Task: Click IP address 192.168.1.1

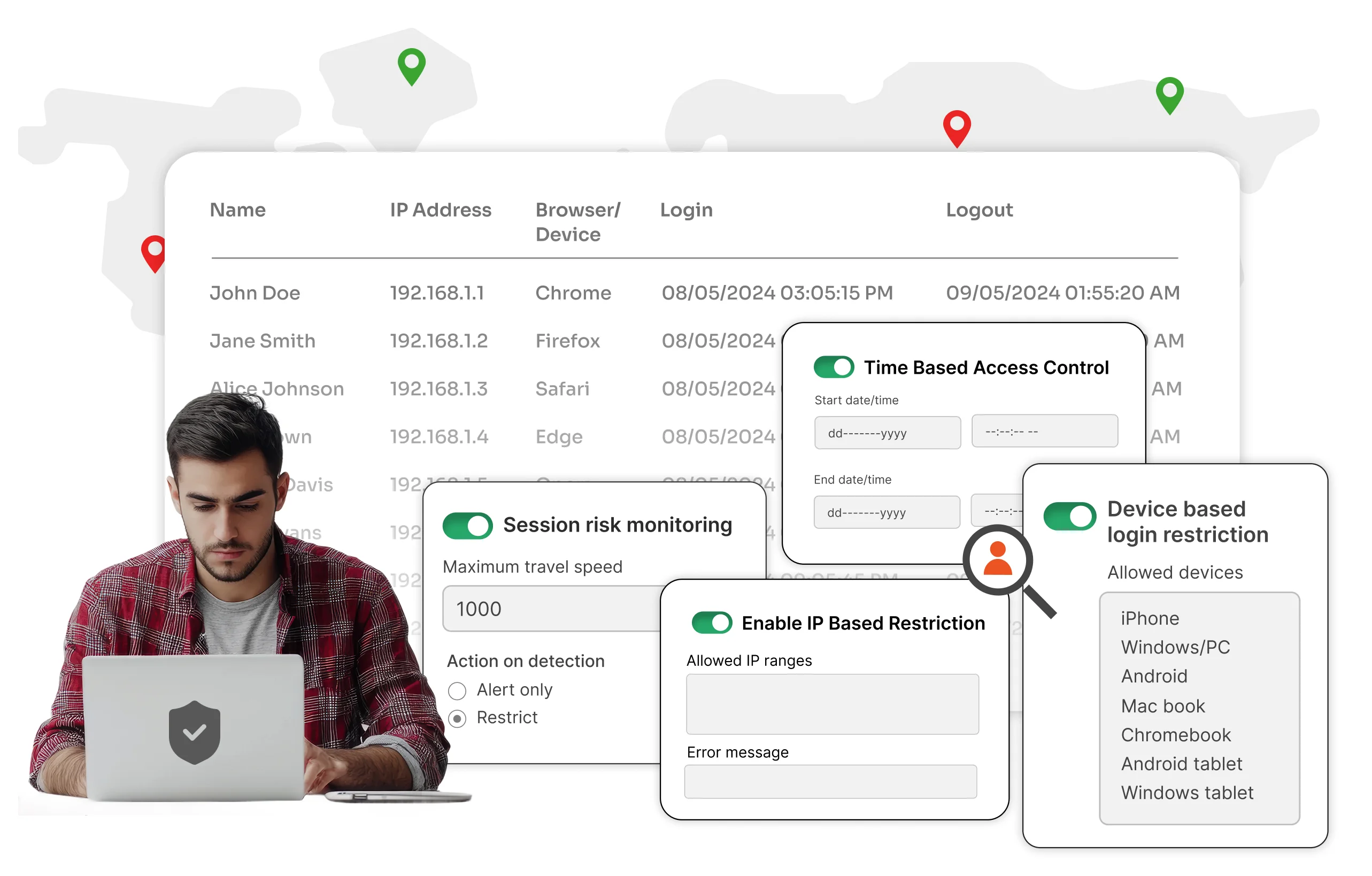Action: click(437, 293)
